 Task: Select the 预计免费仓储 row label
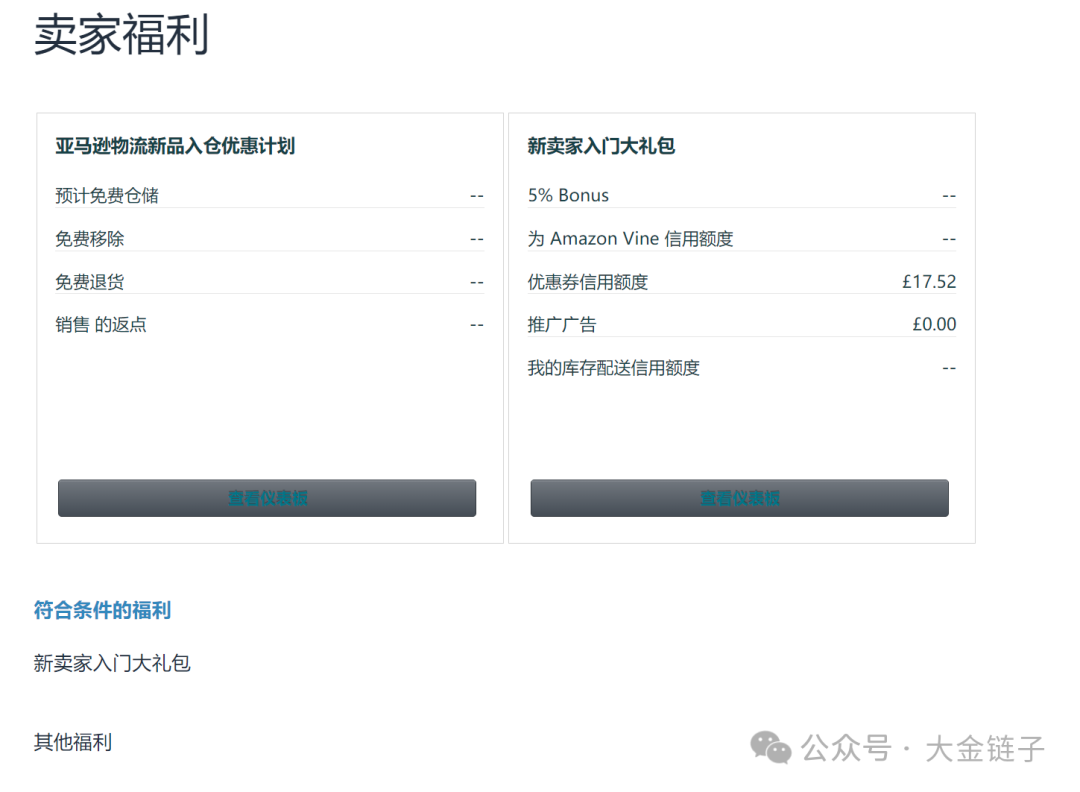107,196
